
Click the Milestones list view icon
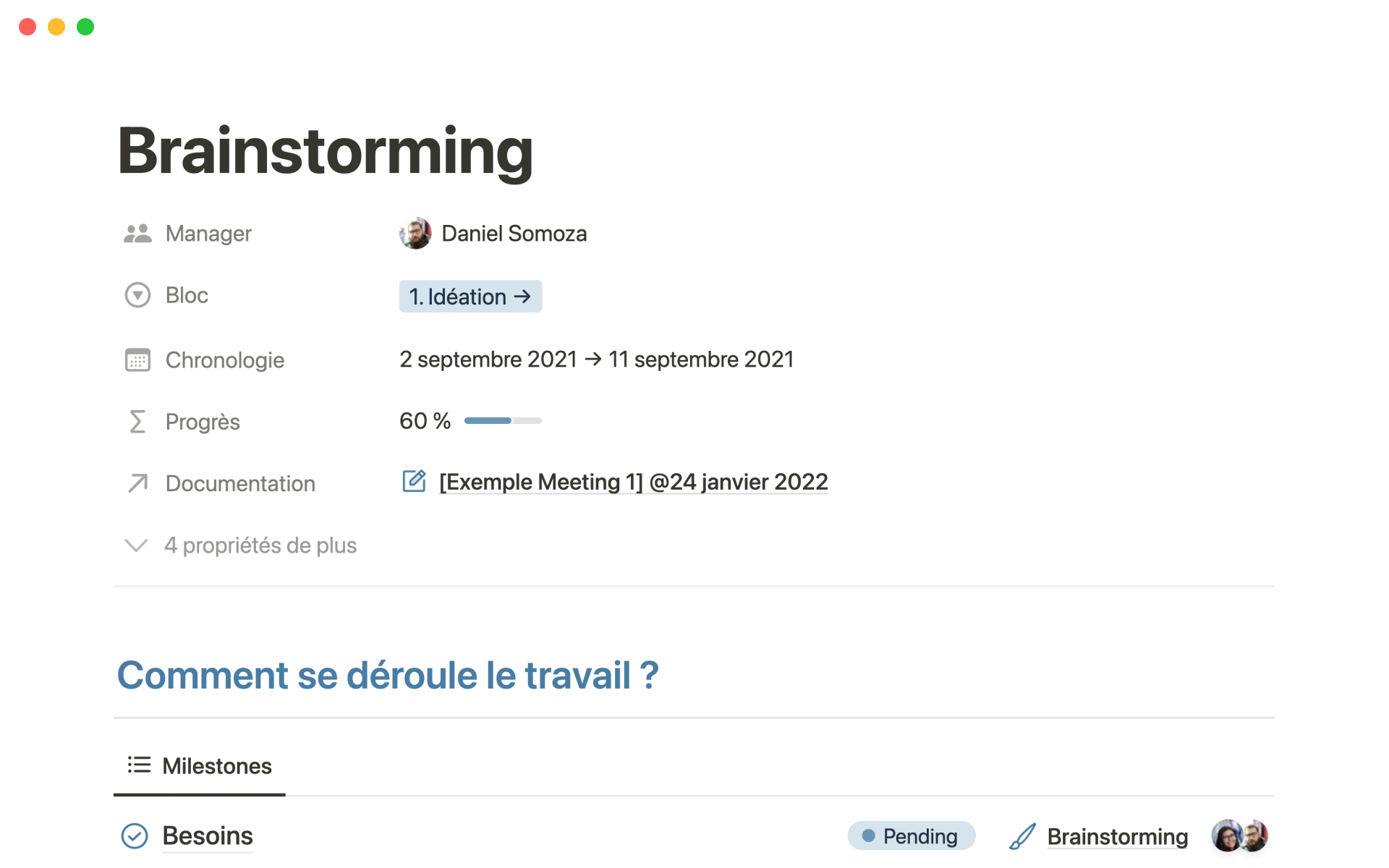point(139,765)
